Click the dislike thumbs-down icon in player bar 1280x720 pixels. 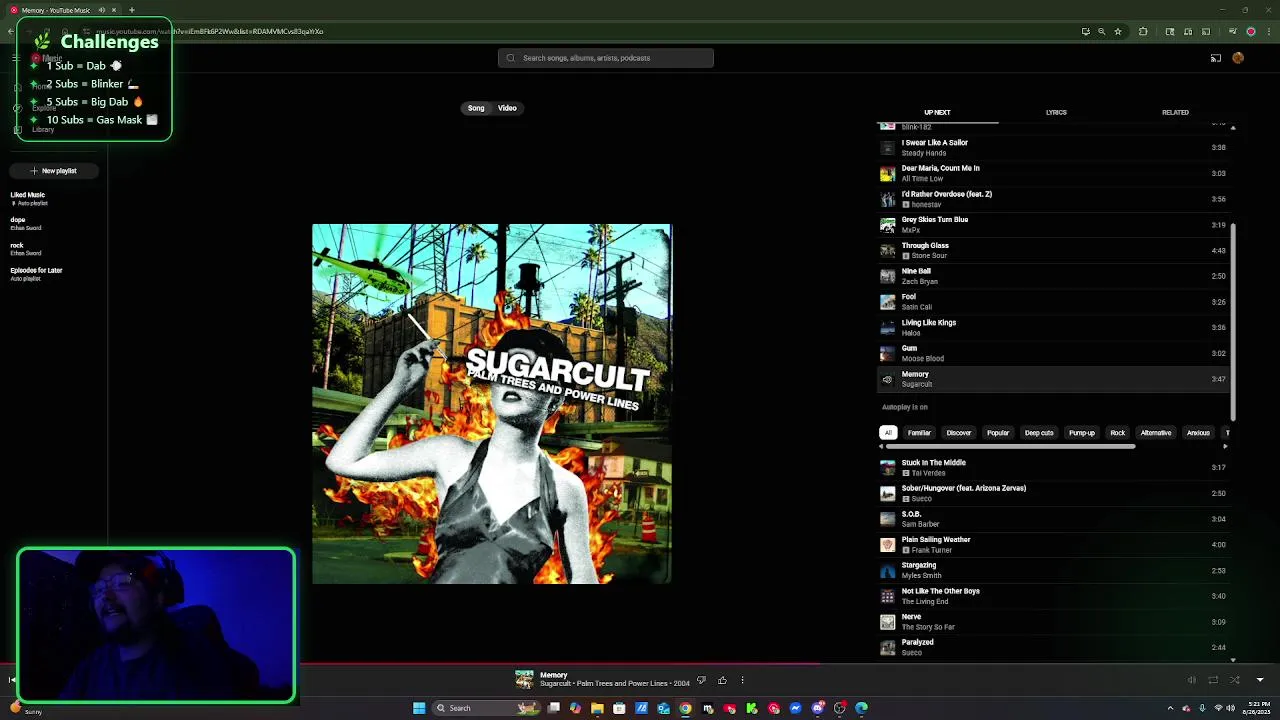pos(701,680)
